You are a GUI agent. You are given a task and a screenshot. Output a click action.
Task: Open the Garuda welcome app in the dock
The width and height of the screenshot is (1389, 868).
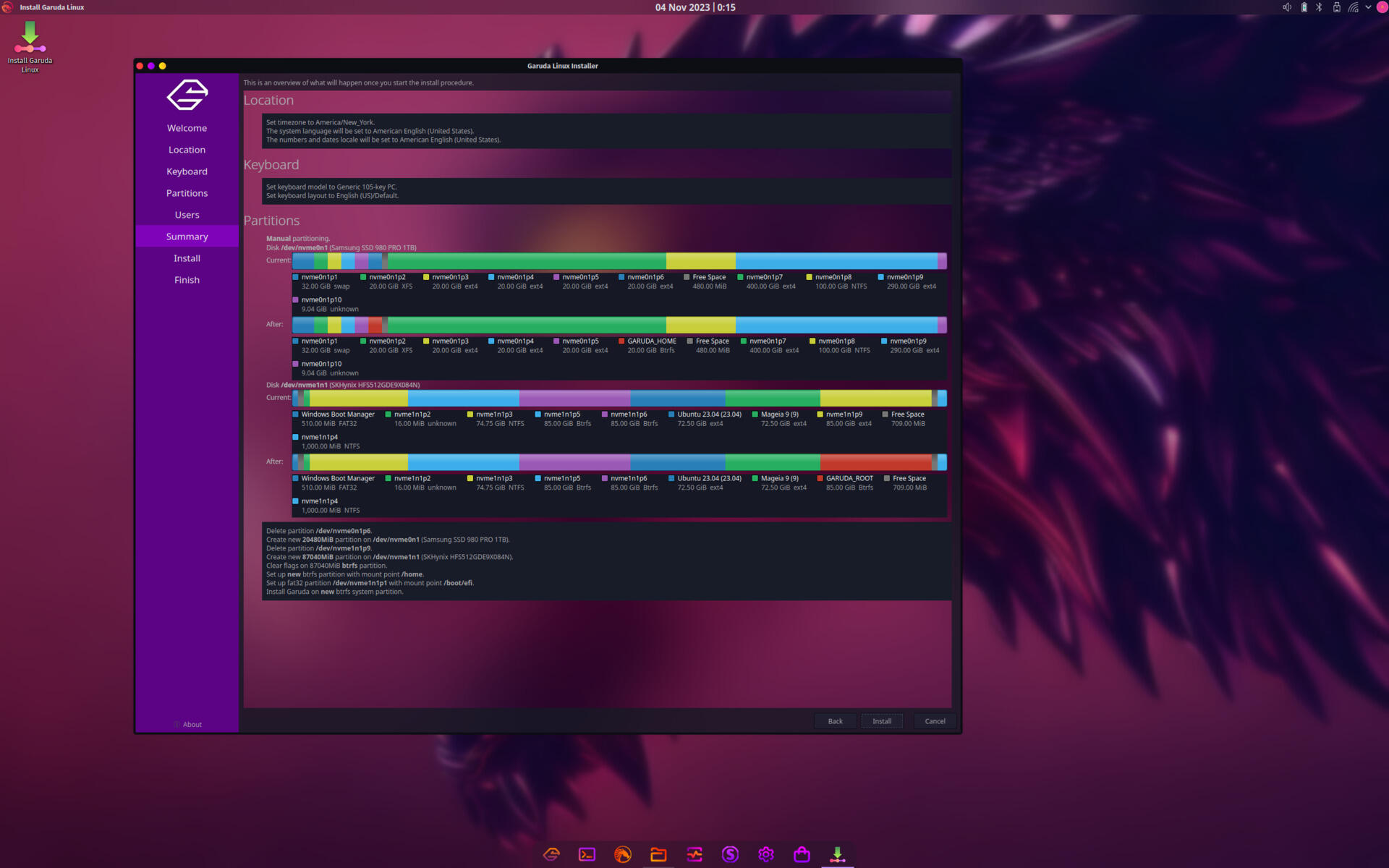coord(551,854)
